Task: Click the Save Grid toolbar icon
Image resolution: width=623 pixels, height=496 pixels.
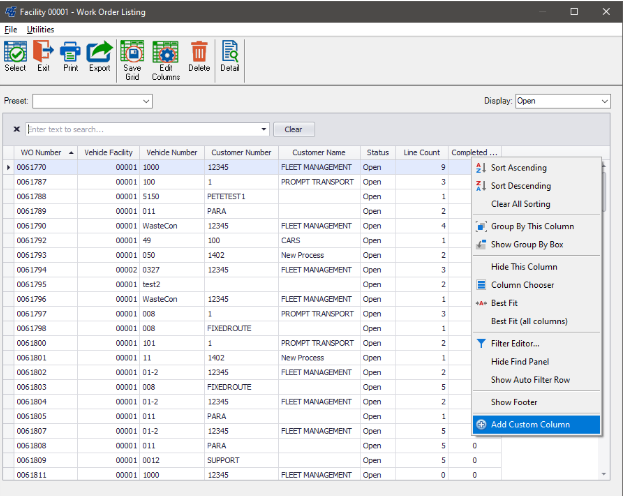Action: (132, 60)
